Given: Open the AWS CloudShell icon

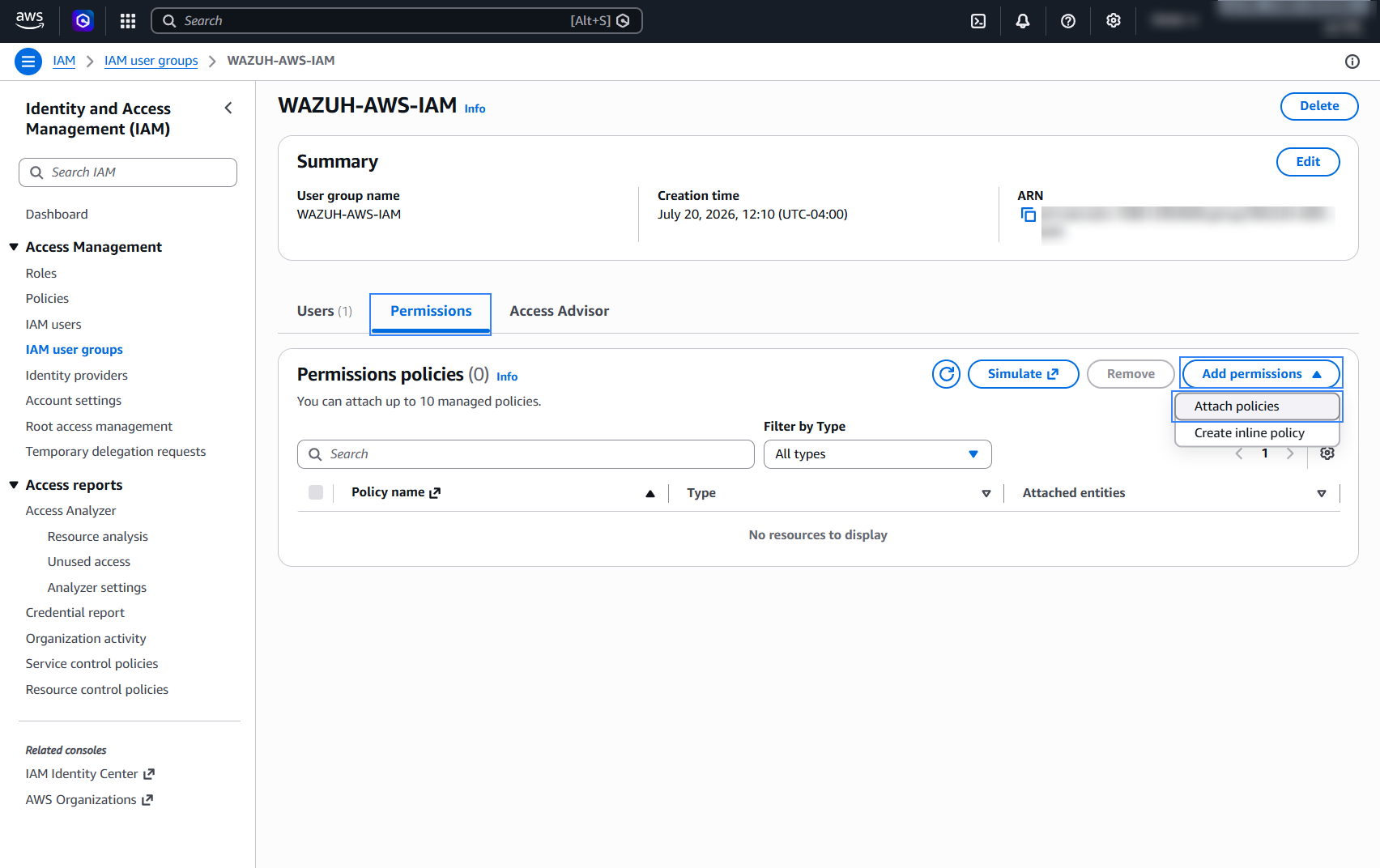Looking at the screenshot, I should (978, 21).
